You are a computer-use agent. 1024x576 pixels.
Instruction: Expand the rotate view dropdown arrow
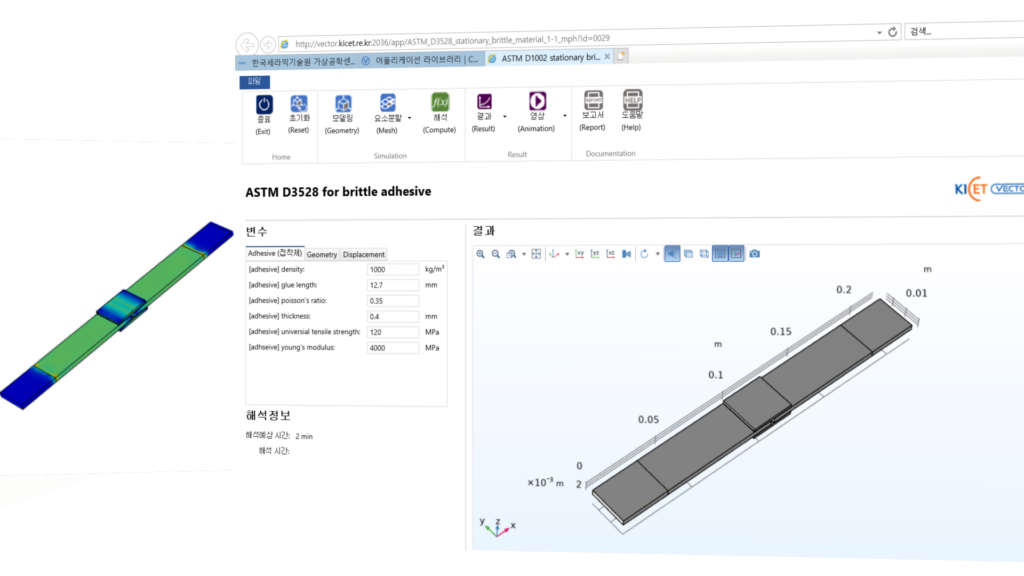658,253
